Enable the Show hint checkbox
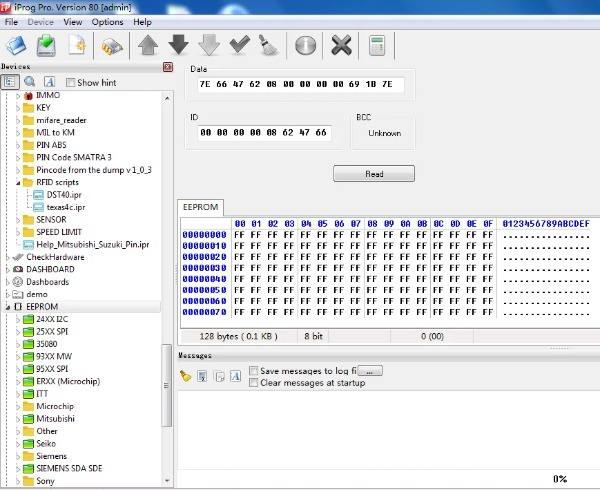Screen dimensions: 600x490 pos(71,82)
